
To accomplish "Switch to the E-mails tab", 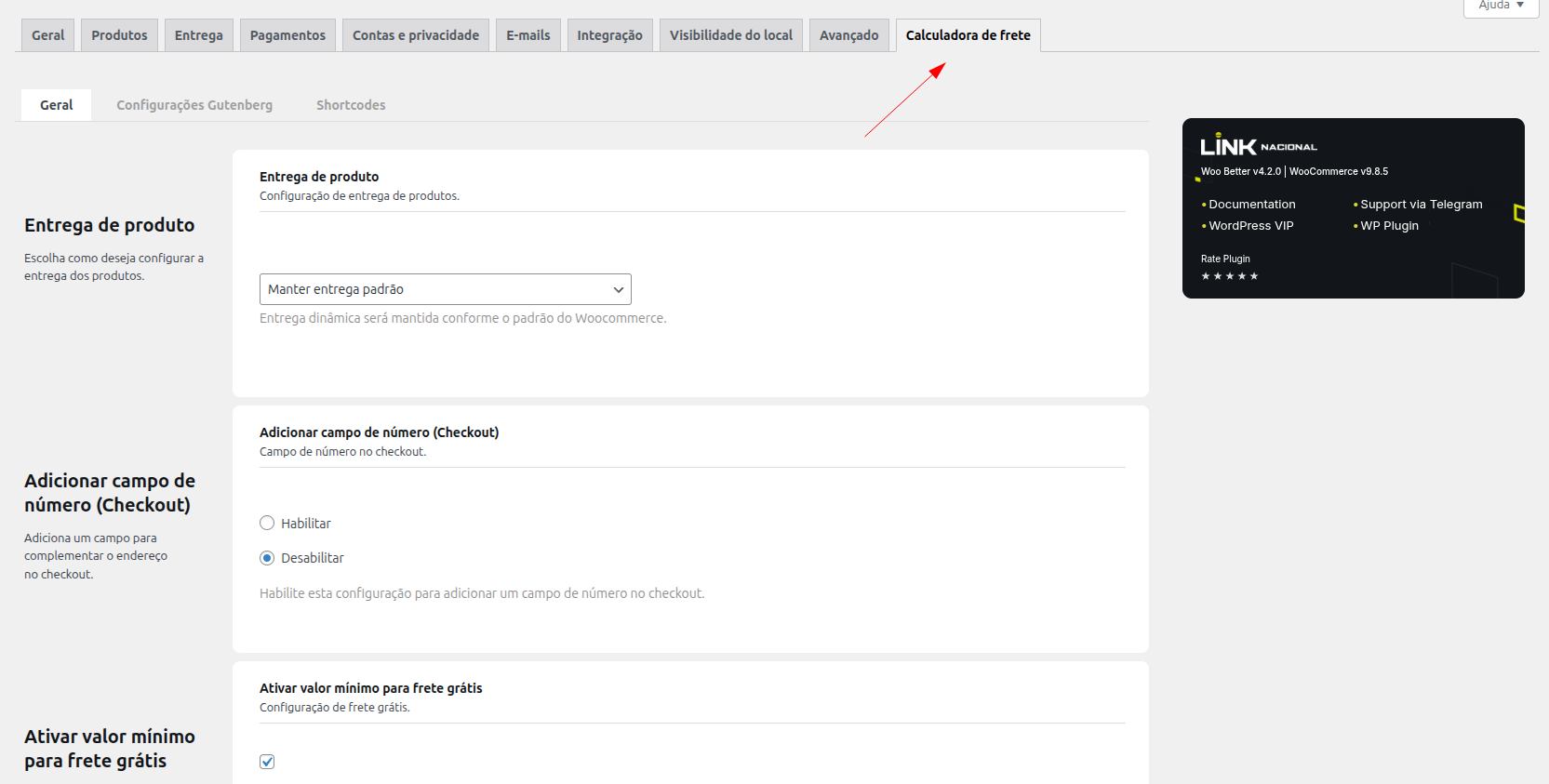I will pyautogui.click(x=528, y=35).
